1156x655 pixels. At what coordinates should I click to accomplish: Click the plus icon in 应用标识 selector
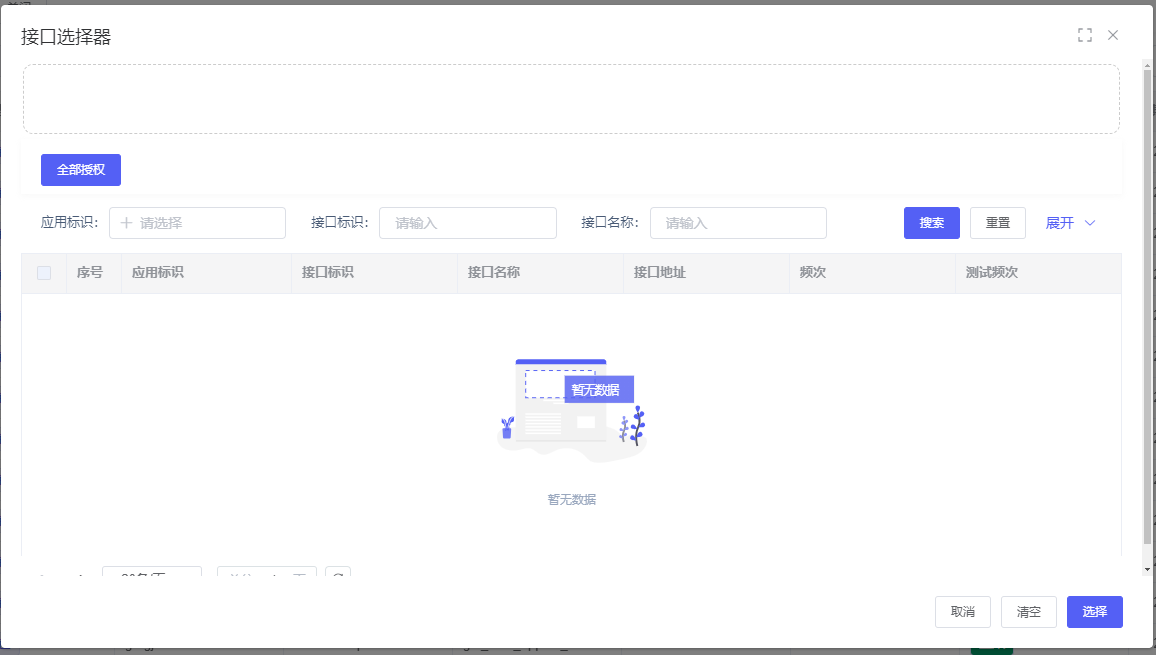(x=126, y=223)
